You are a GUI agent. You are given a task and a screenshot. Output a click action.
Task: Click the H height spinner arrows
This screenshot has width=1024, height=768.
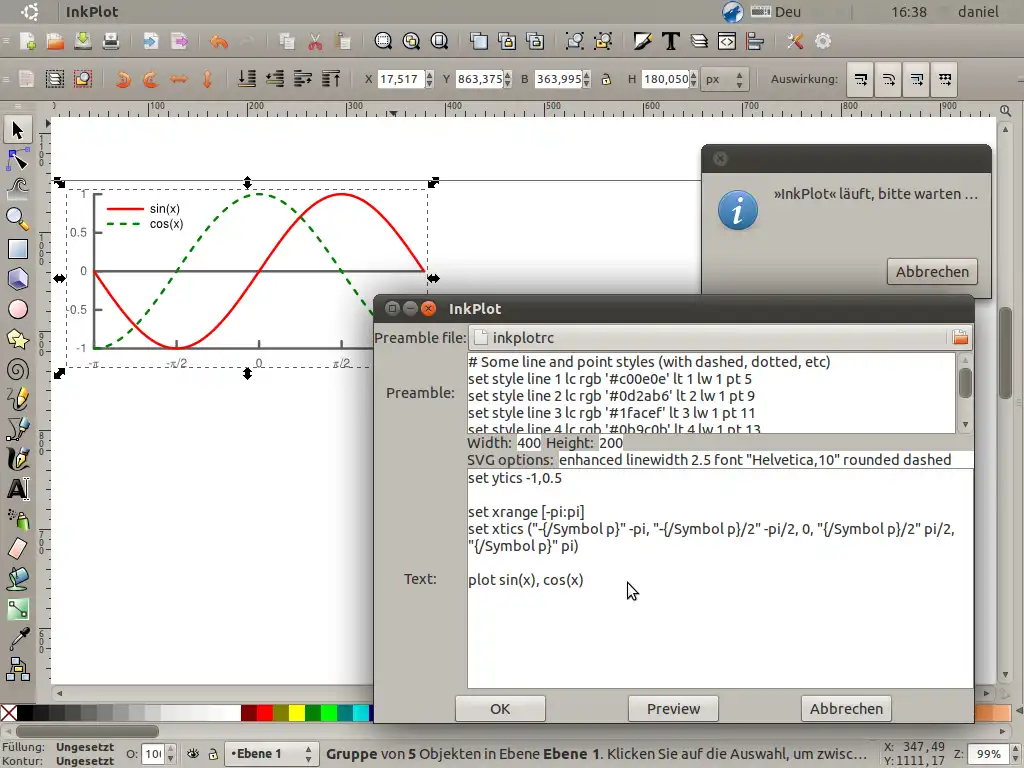(693, 80)
